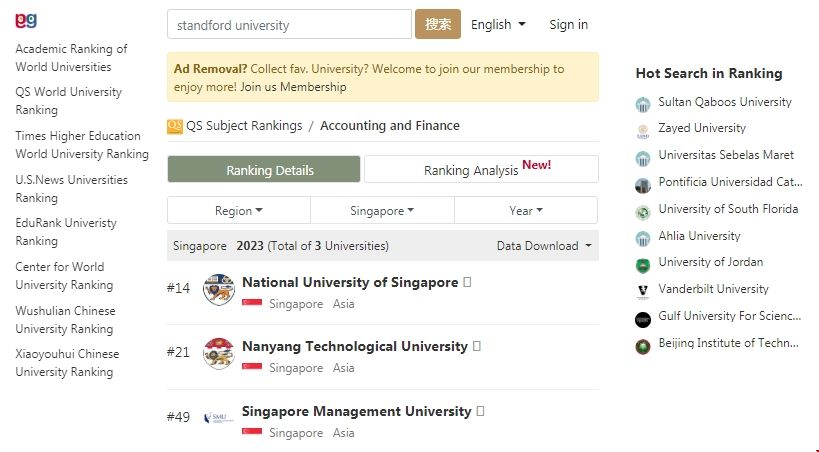Click Beijing Institute of Technology logo icon
The width and height of the screenshot is (819, 452).
[x=643, y=345]
